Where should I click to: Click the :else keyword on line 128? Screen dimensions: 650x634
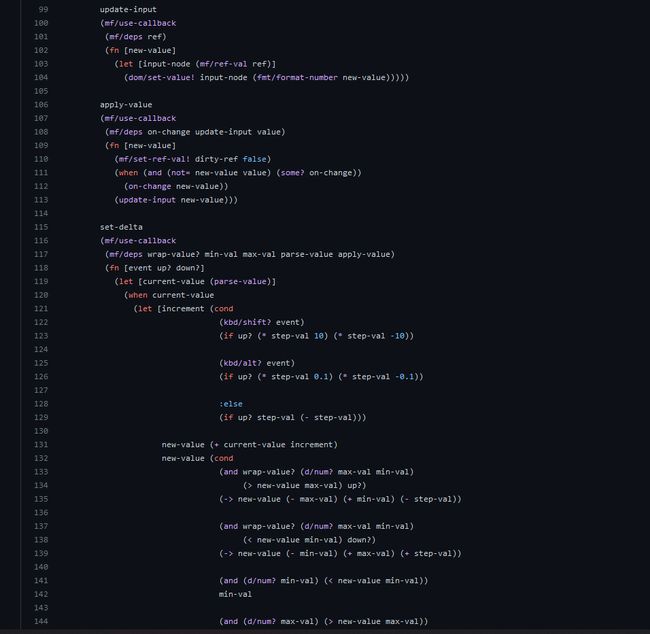click(231, 403)
